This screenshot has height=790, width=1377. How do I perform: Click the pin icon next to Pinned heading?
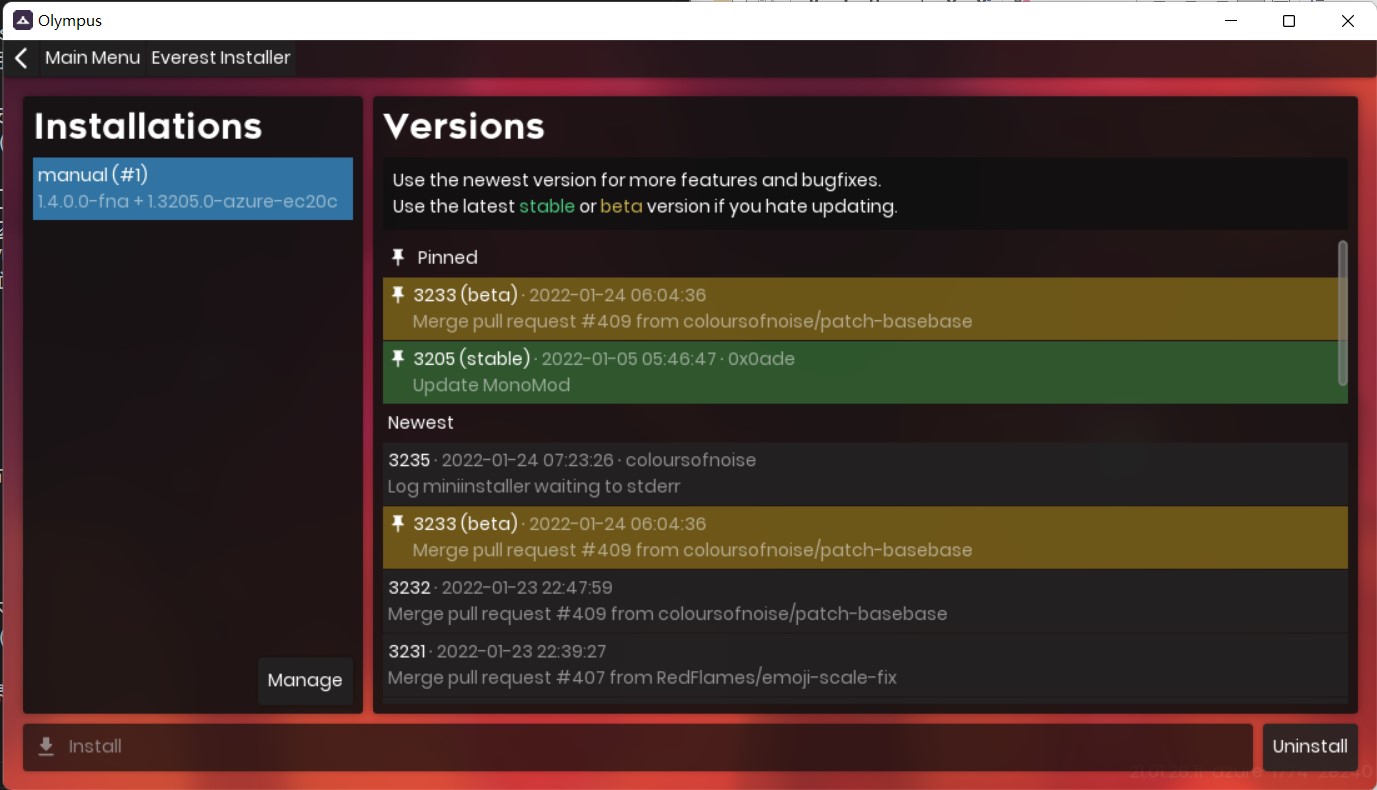click(x=398, y=257)
